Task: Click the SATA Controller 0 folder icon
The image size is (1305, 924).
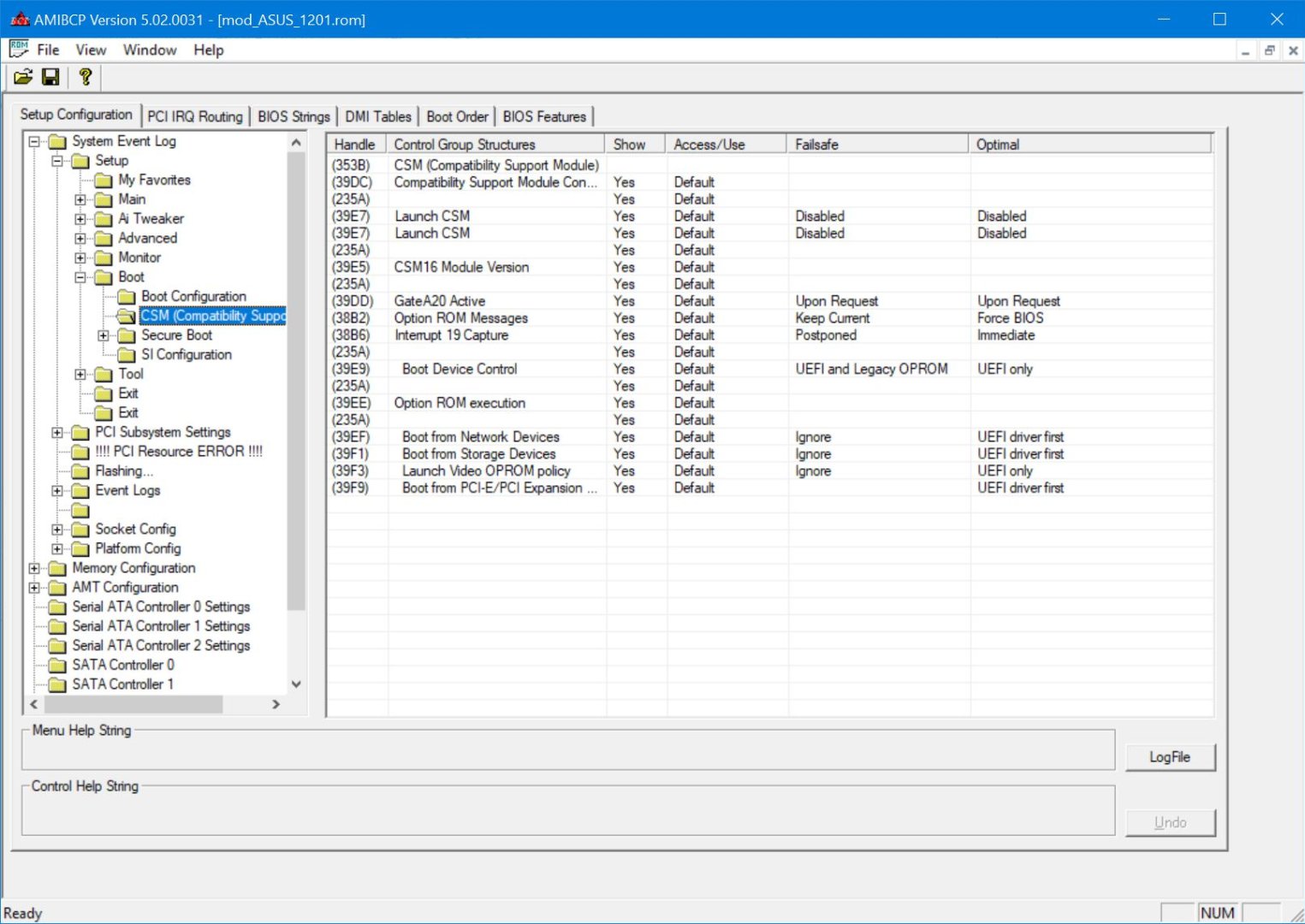Action: click(x=57, y=666)
